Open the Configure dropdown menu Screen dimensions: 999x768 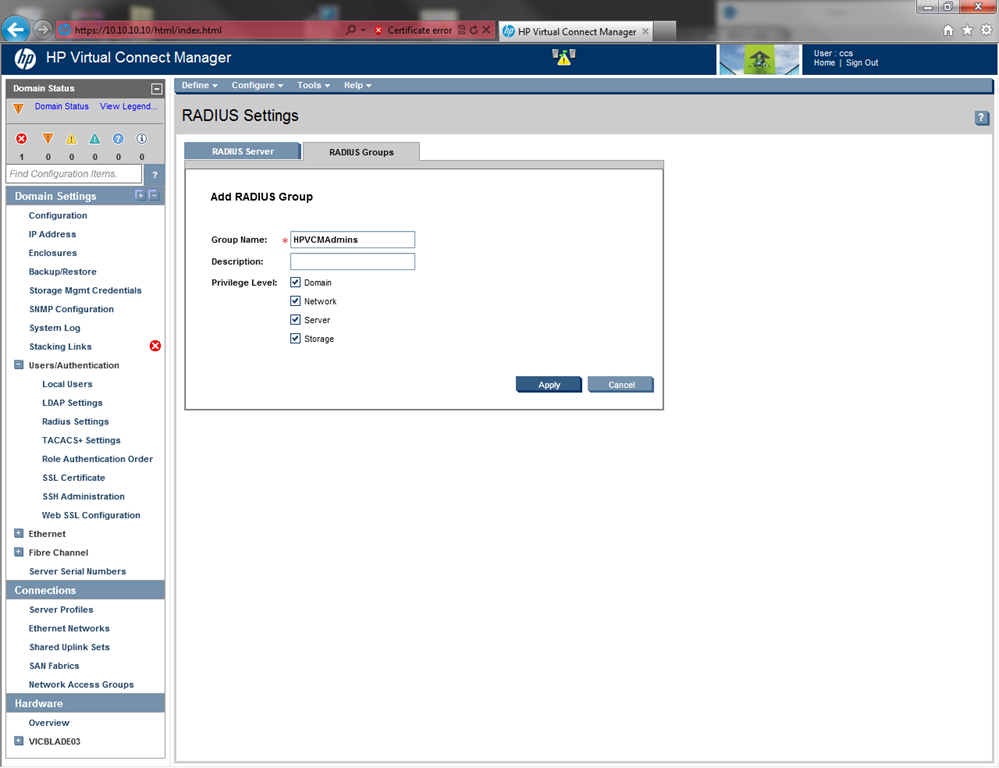pyautogui.click(x=257, y=85)
